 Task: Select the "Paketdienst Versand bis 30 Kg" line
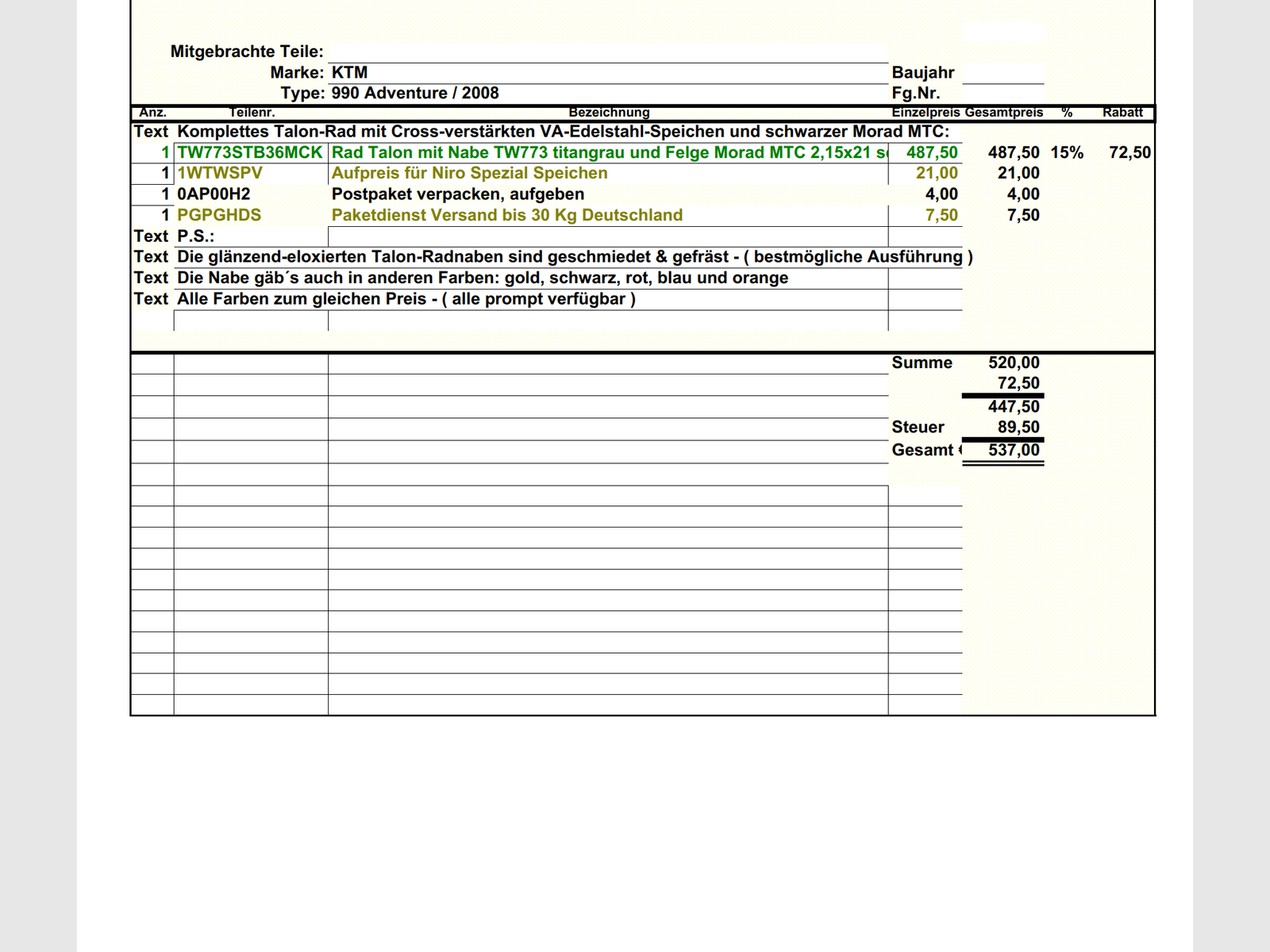click(x=506, y=215)
